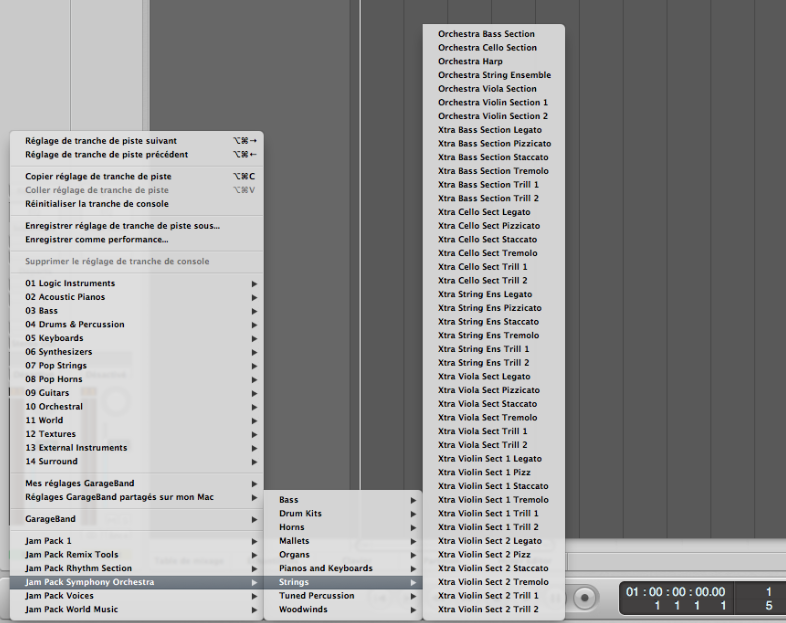Expand the 07 Pop Strings submenu
The width and height of the screenshot is (786, 623).
(136, 365)
